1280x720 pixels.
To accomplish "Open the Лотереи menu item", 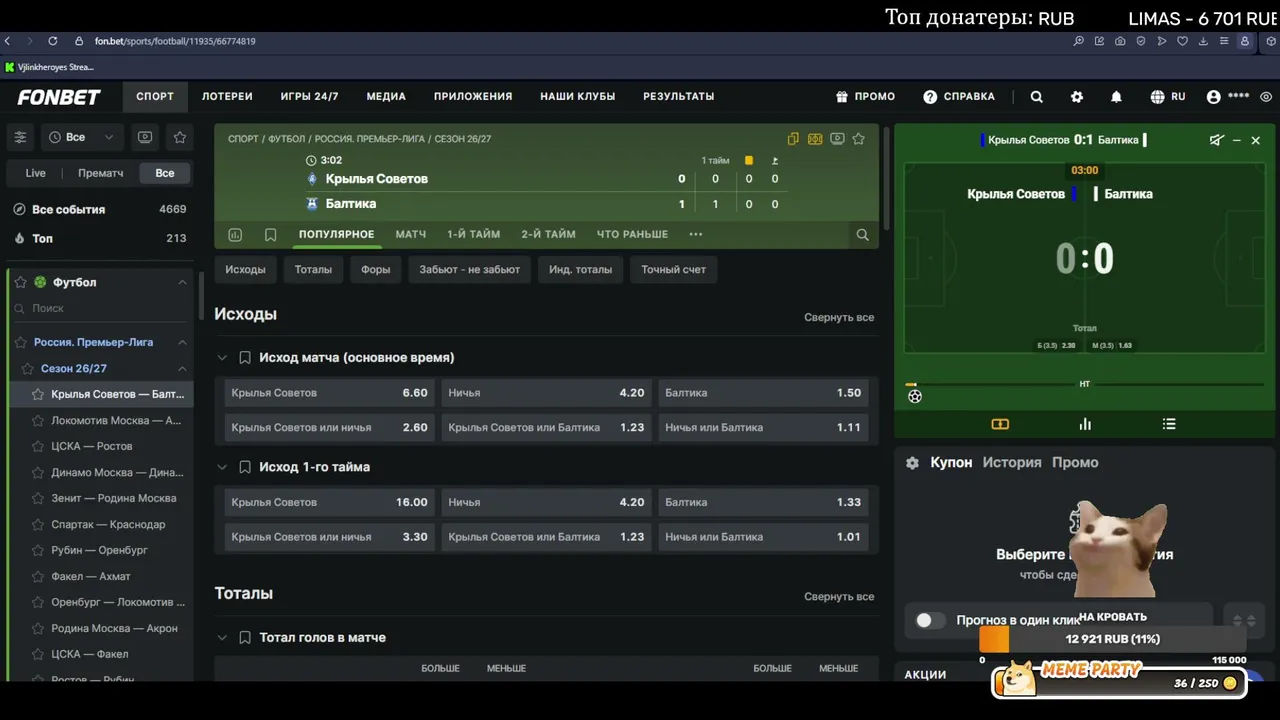I will (x=227, y=97).
